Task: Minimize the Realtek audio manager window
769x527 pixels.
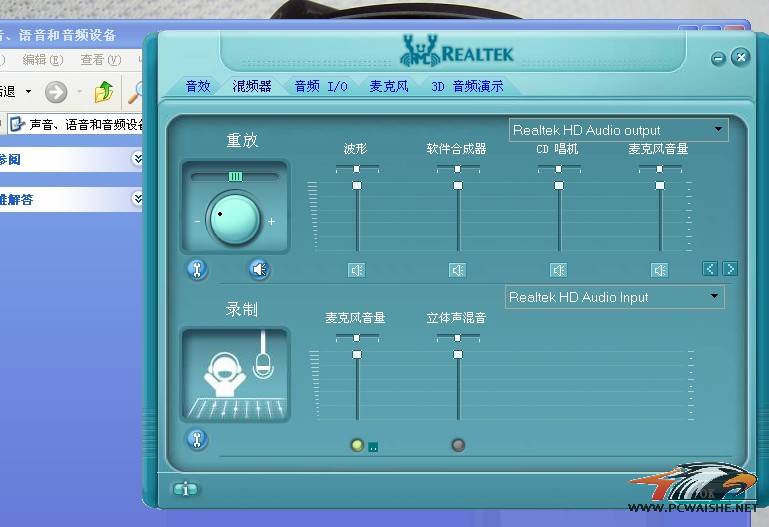Action: [x=718, y=59]
